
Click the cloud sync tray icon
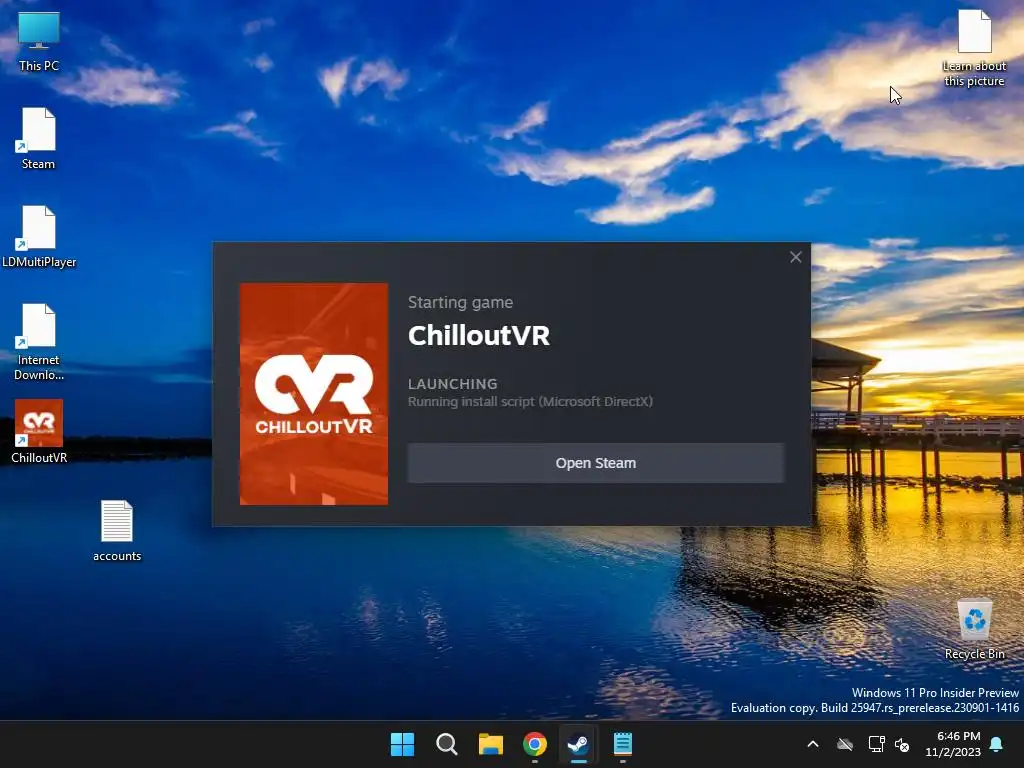[x=845, y=744]
